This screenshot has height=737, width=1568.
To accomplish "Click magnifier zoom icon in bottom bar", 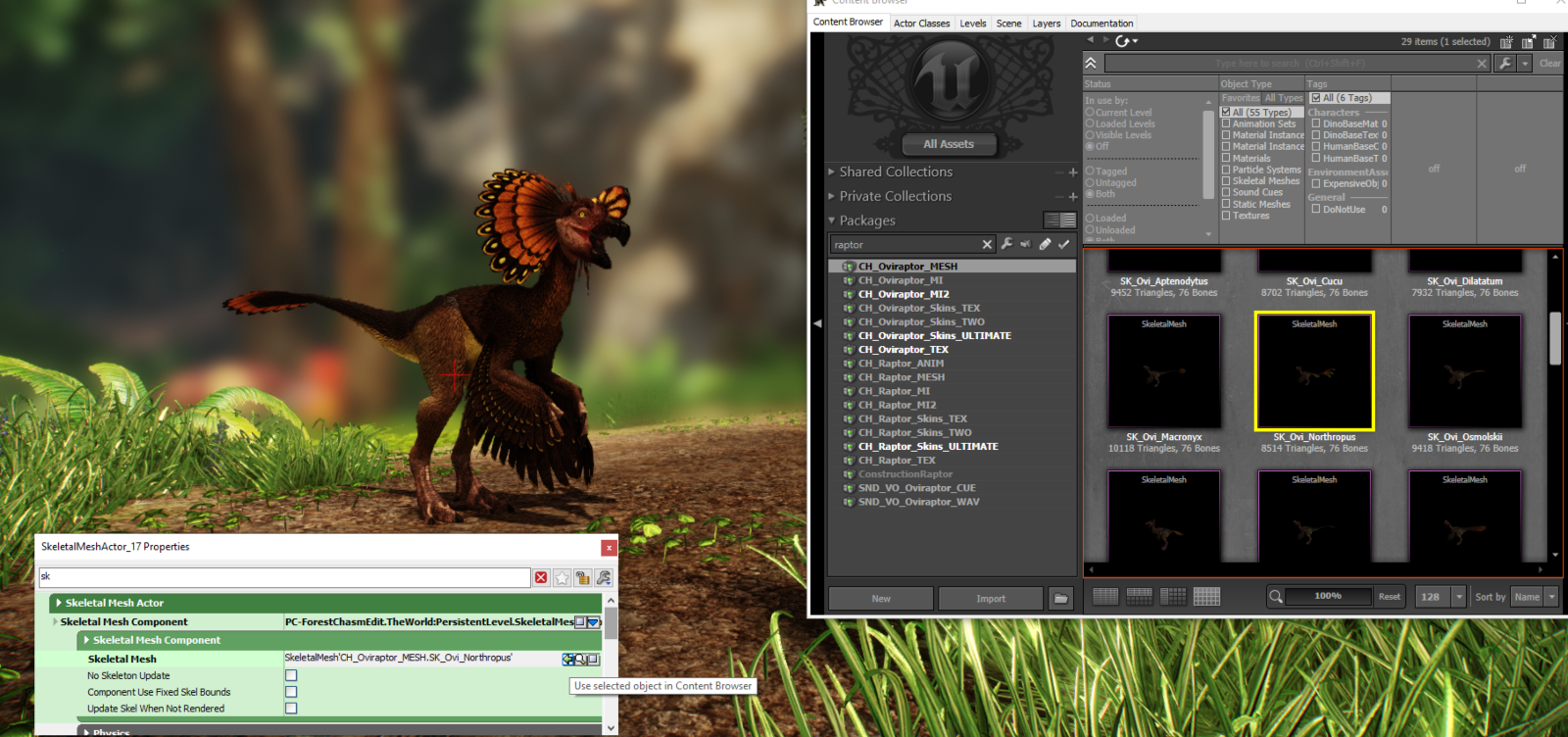I will tap(1275, 596).
